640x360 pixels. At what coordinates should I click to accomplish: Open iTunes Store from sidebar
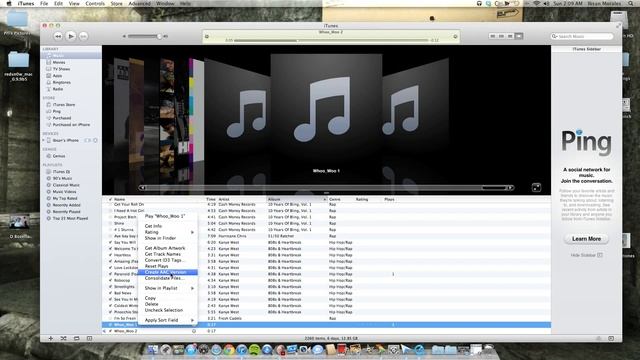[x=64, y=104]
